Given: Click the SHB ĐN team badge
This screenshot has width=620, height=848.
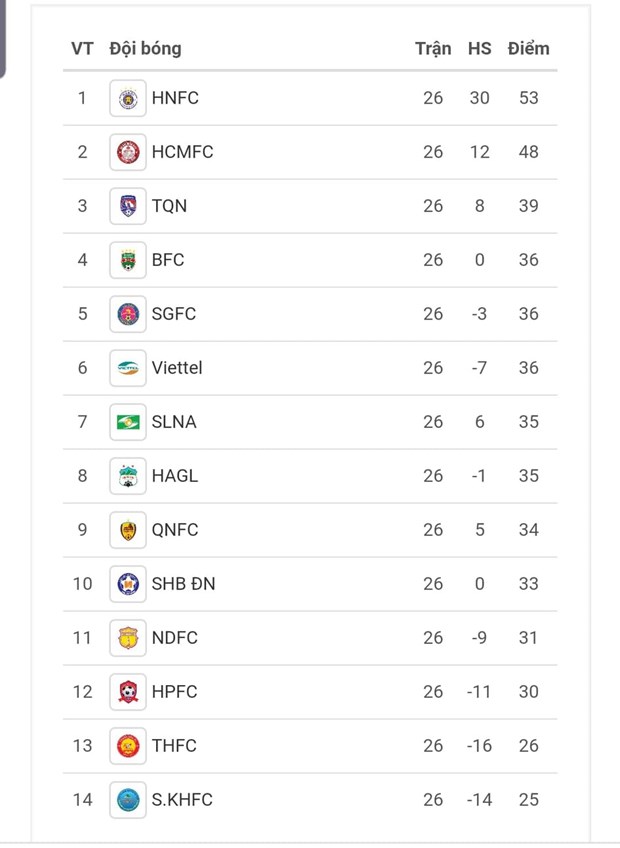Looking at the screenshot, I should pos(128,584).
